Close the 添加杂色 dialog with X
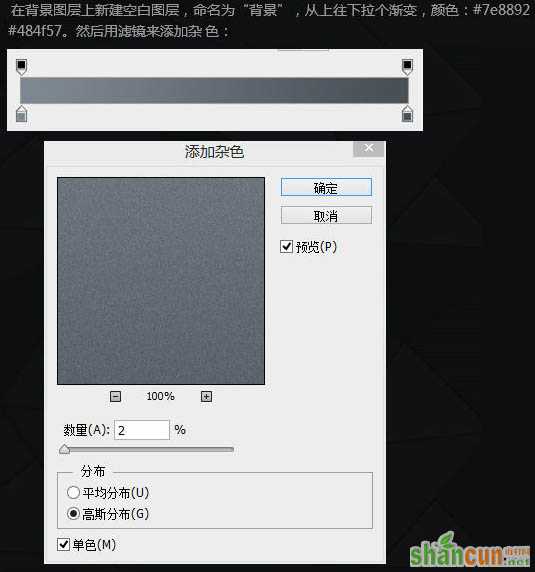 point(369,148)
